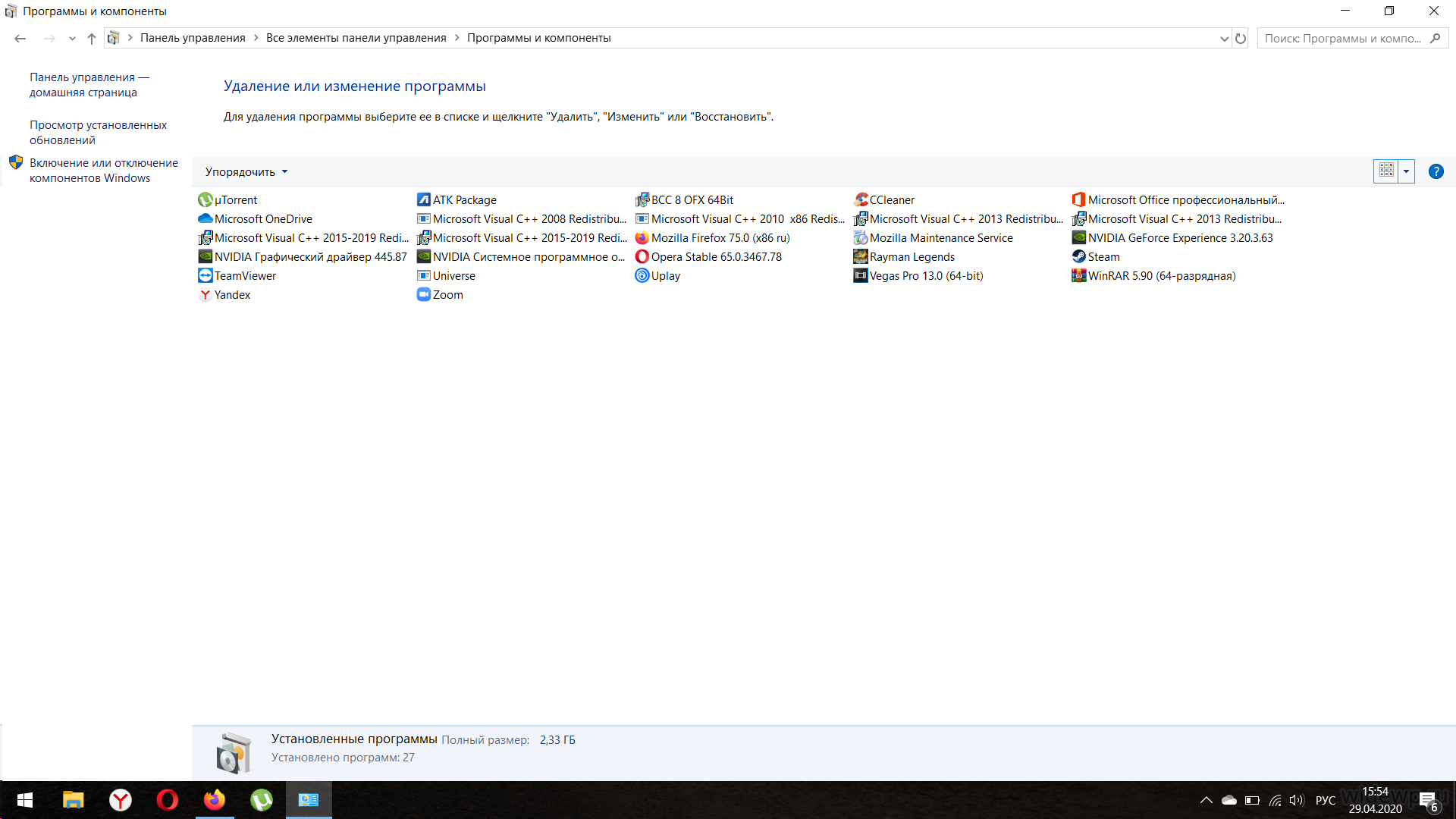Image resolution: width=1456 pixels, height=819 pixels.
Task: Expand the address bar history dropdown
Action: 1224,38
